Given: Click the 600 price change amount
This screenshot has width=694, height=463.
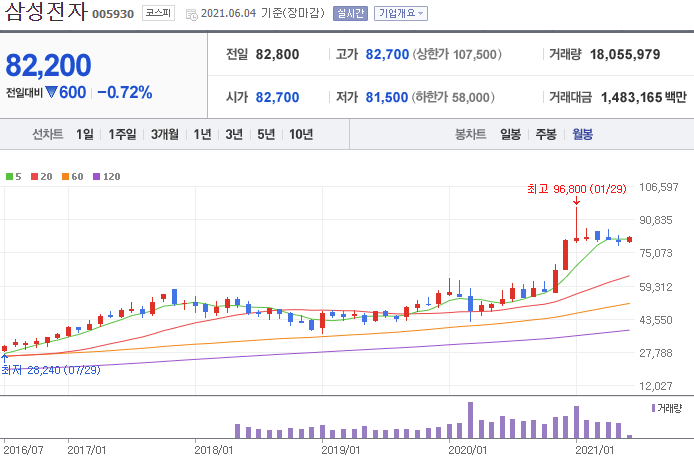Looking at the screenshot, I should [x=73, y=93].
